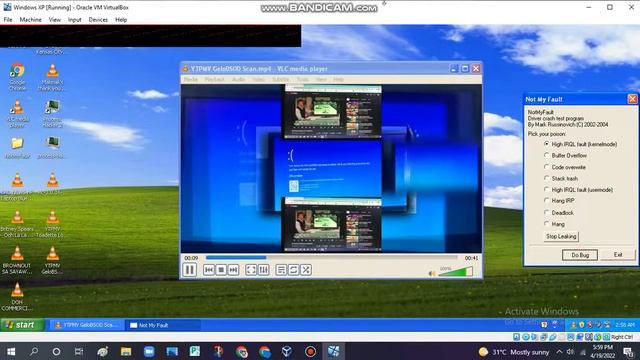
Task: Switch to Not My Fault taskbar item
Action: (x=162, y=325)
